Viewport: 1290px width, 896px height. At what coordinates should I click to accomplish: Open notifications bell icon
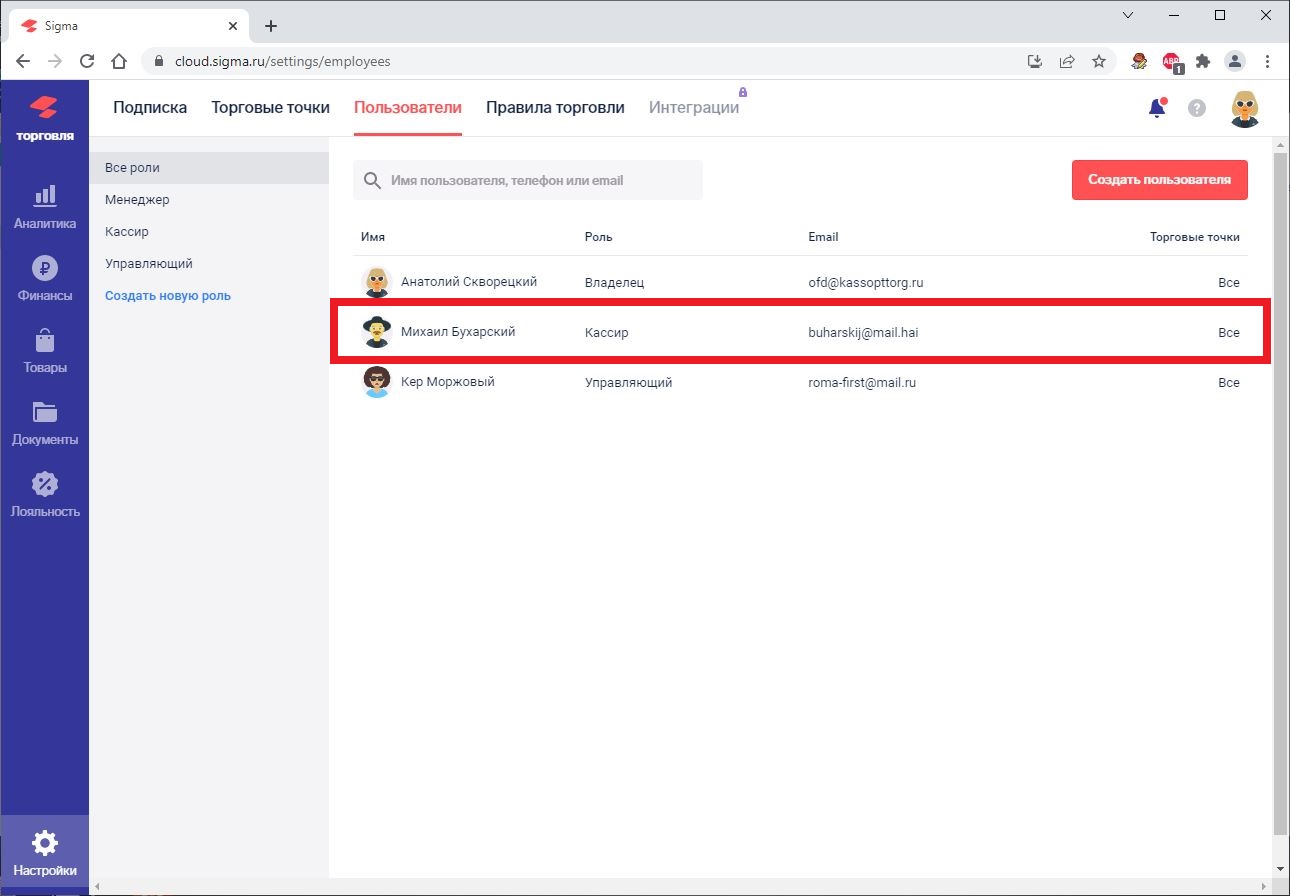(x=1157, y=108)
